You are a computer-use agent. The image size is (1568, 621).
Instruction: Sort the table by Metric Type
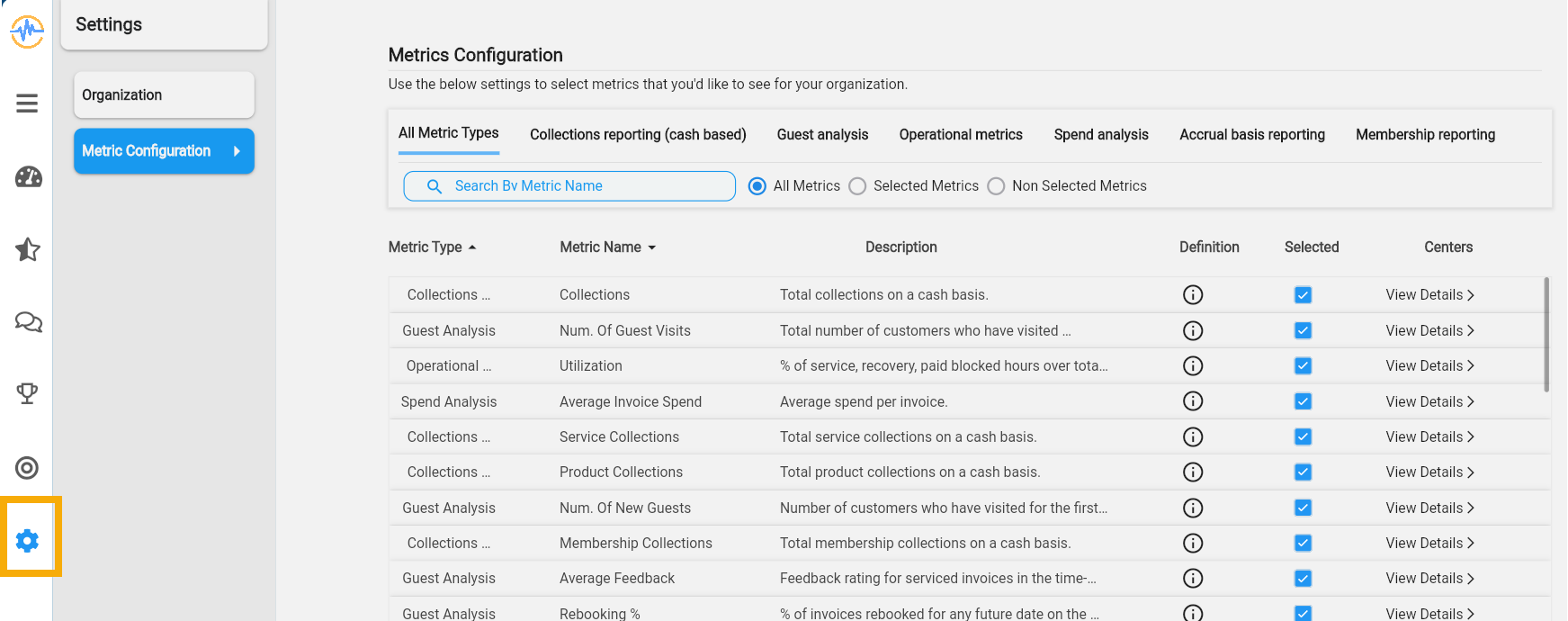click(432, 247)
